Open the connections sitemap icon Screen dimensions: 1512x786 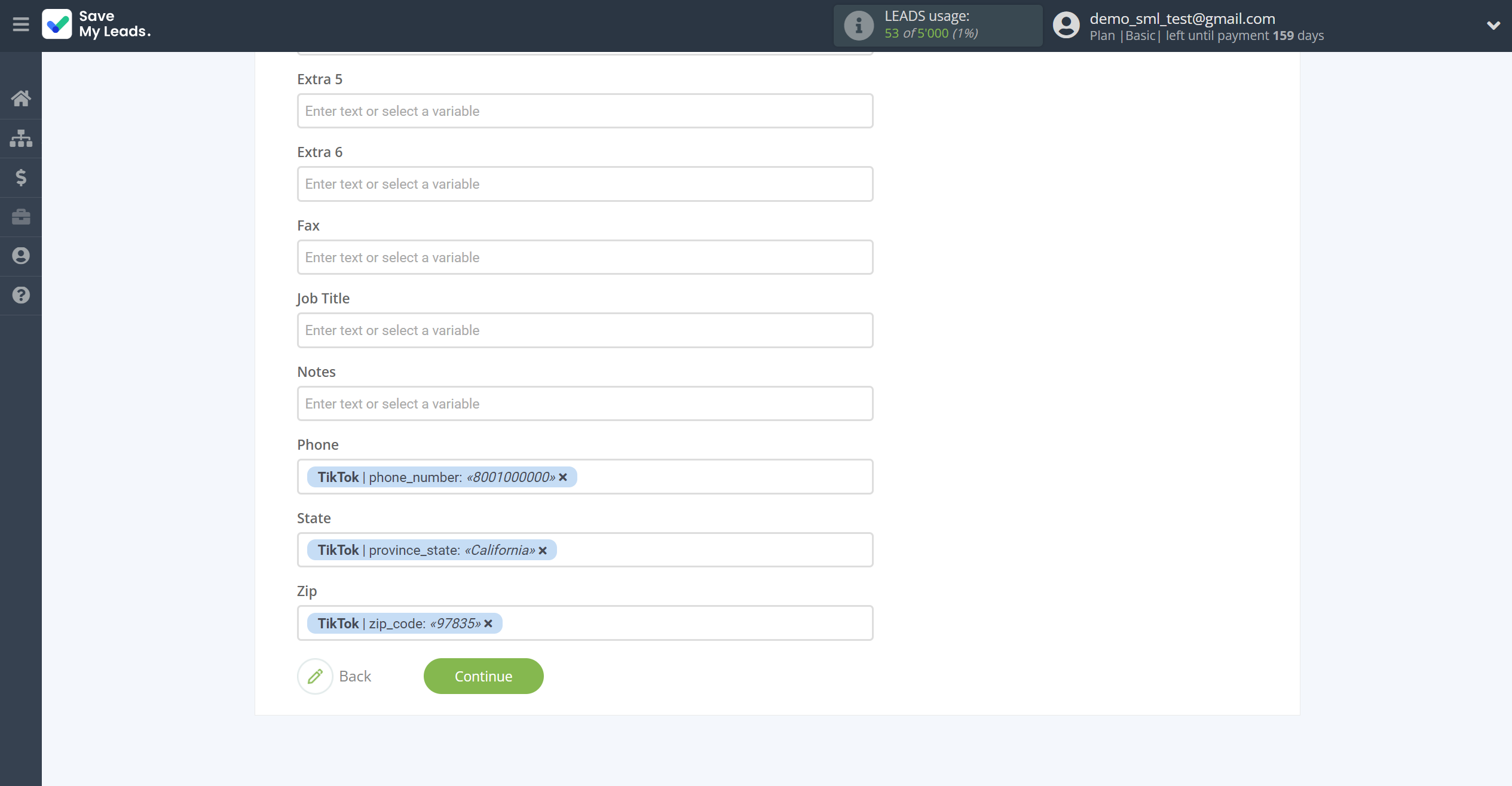[21, 138]
